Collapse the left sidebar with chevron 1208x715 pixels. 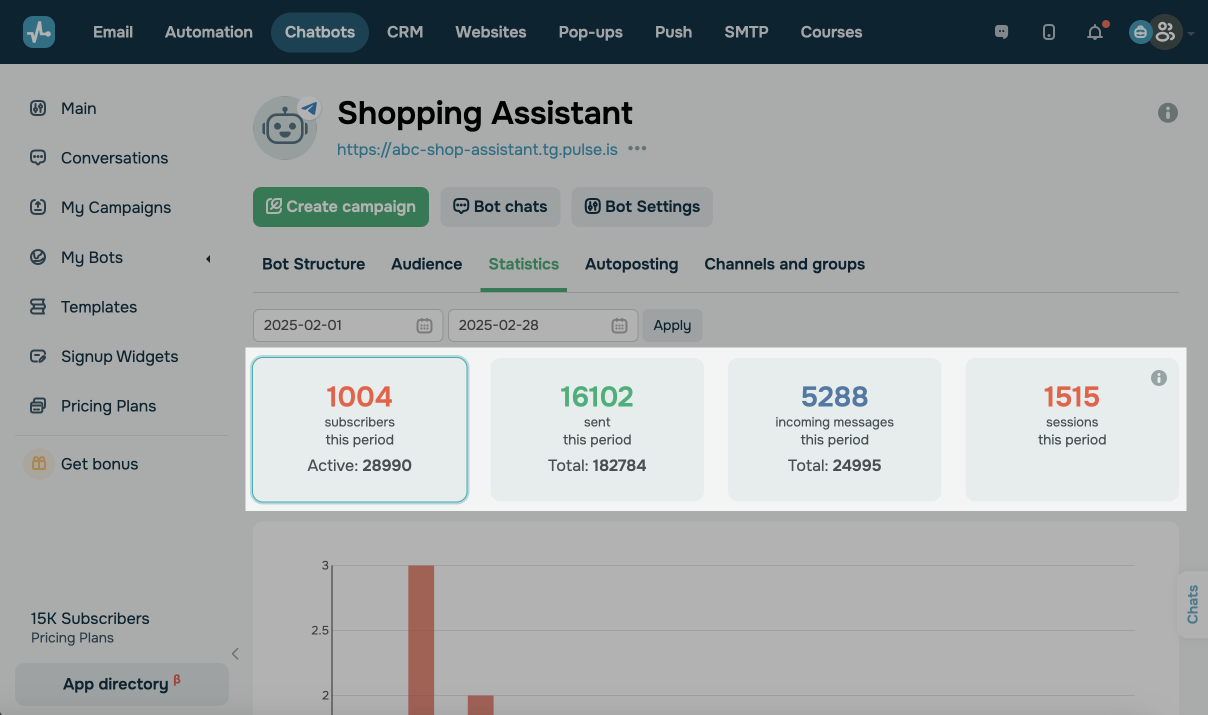coord(235,654)
